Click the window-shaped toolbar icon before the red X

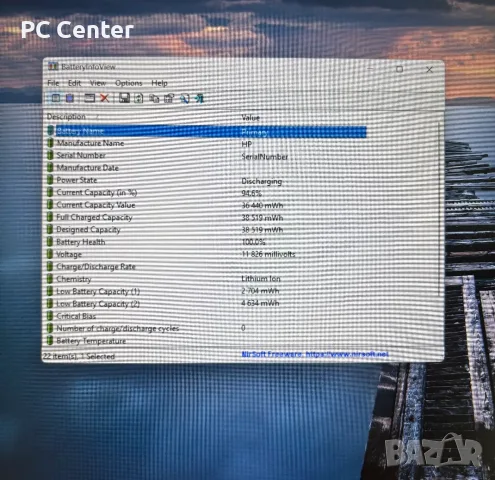click(x=89, y=98)
